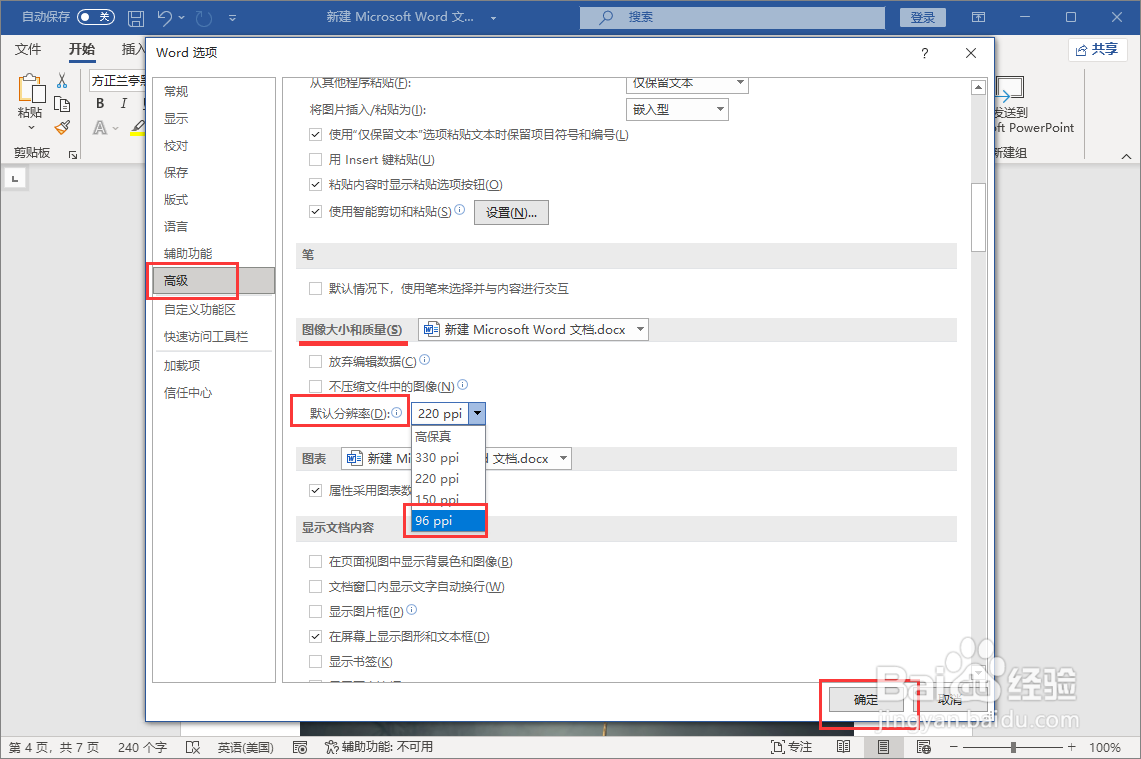1141x759 pixels.
Task: Click the Redo icon in title bar
Action: [x=204, y=17]
